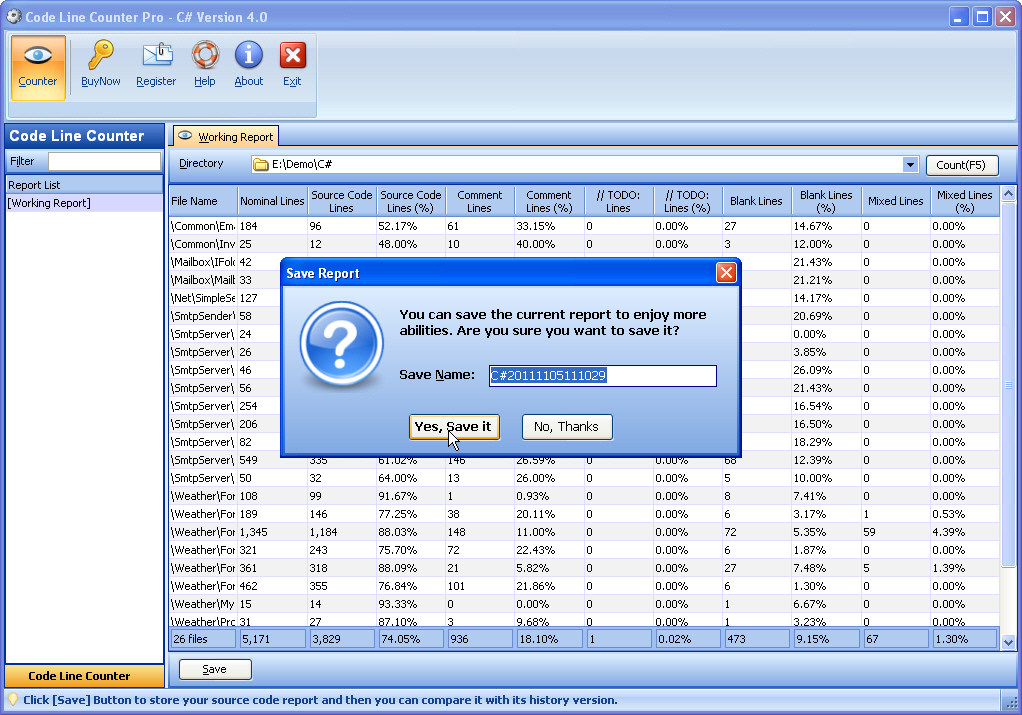Select the row with 1,345 nominal lines
This screenshot has width=1022, height=715.
pos(584,533)
